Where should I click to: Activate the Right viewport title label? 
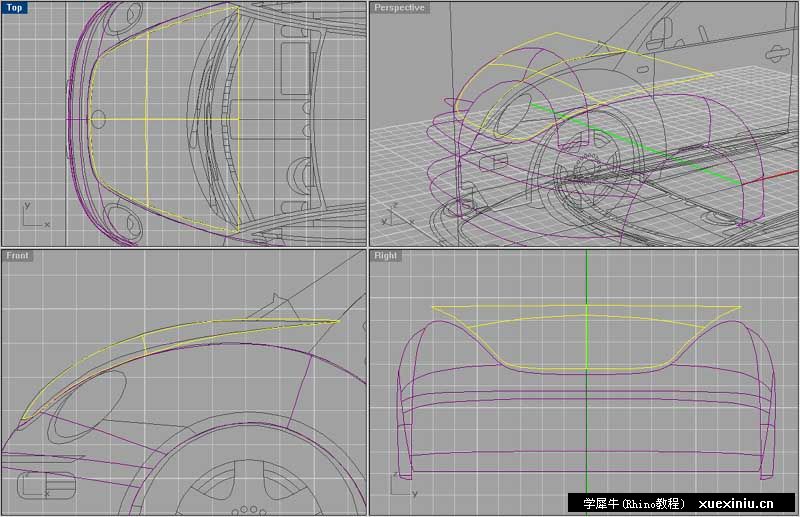pos(385,255)
